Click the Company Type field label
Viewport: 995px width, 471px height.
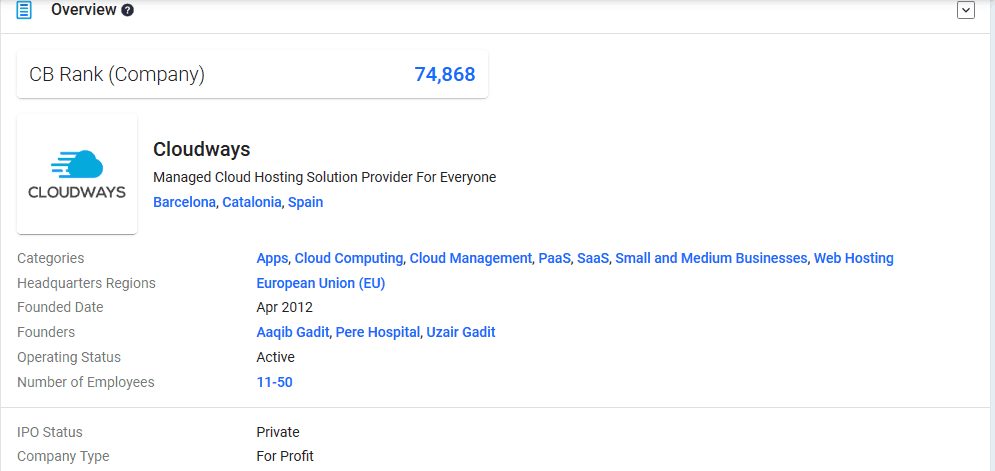pyautogui.click(x=63, y=456)
